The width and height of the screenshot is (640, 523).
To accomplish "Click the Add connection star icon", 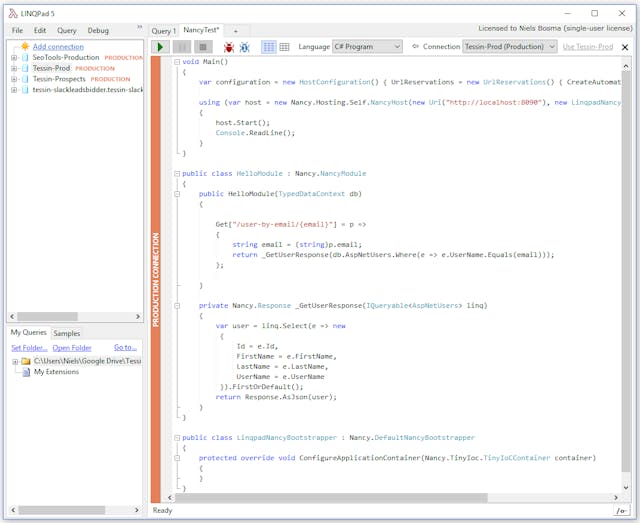I will pos(25,46).
